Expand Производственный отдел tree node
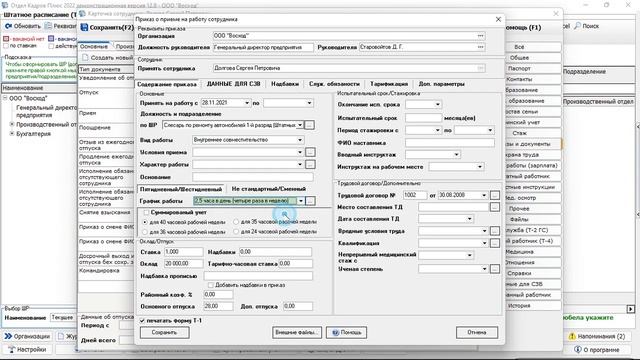Screen dimensions: 640x360 [x=12, y=124]
